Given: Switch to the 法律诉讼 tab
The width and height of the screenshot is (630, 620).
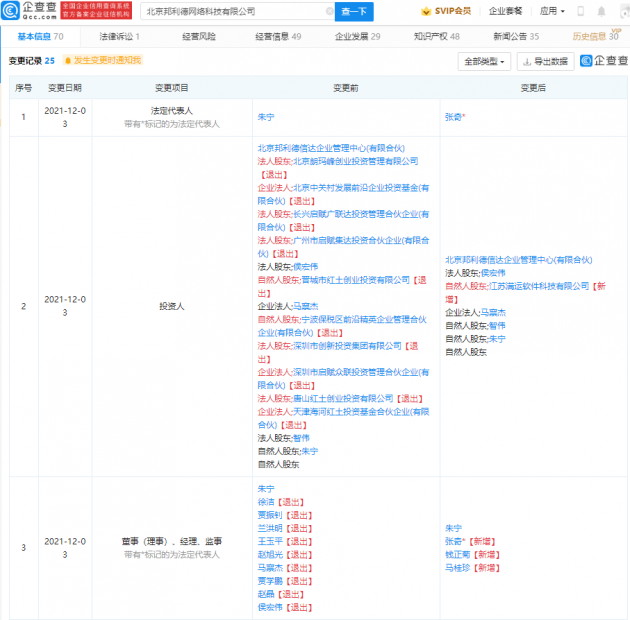Looking at the screenshot, I should pos(119,37).
